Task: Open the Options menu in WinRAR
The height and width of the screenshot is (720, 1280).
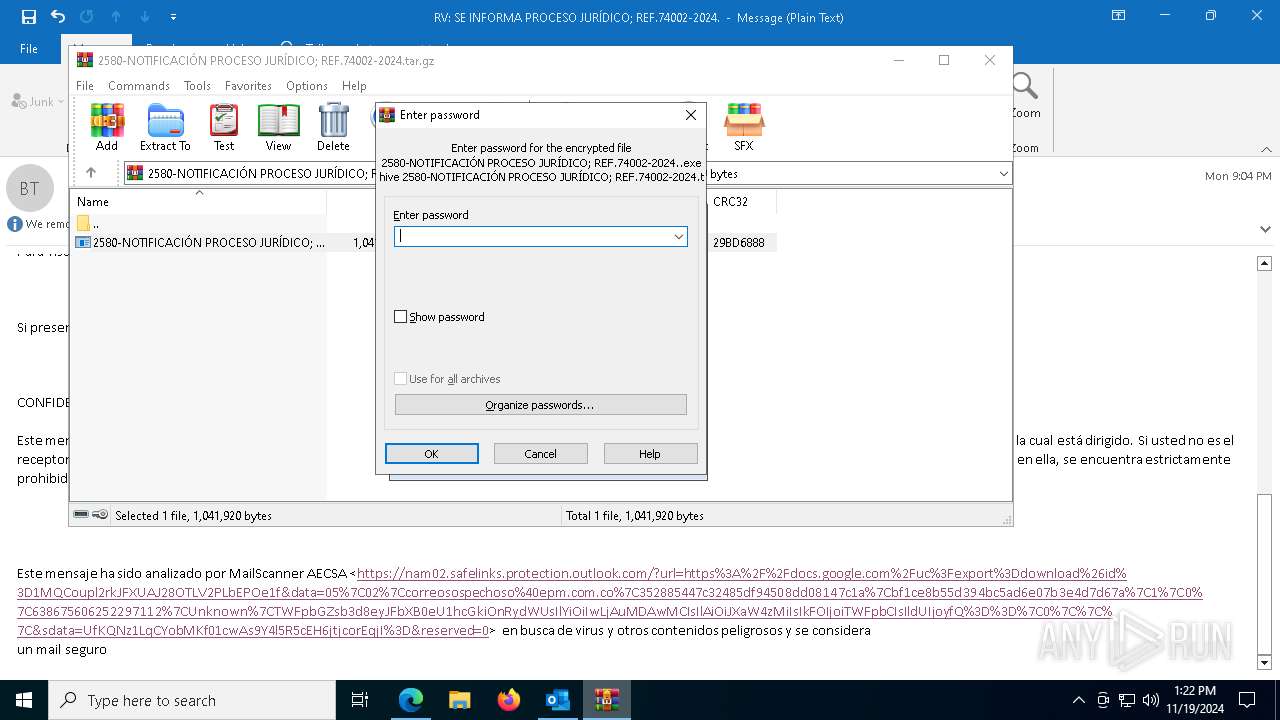Action: click(x=307, y=86)
